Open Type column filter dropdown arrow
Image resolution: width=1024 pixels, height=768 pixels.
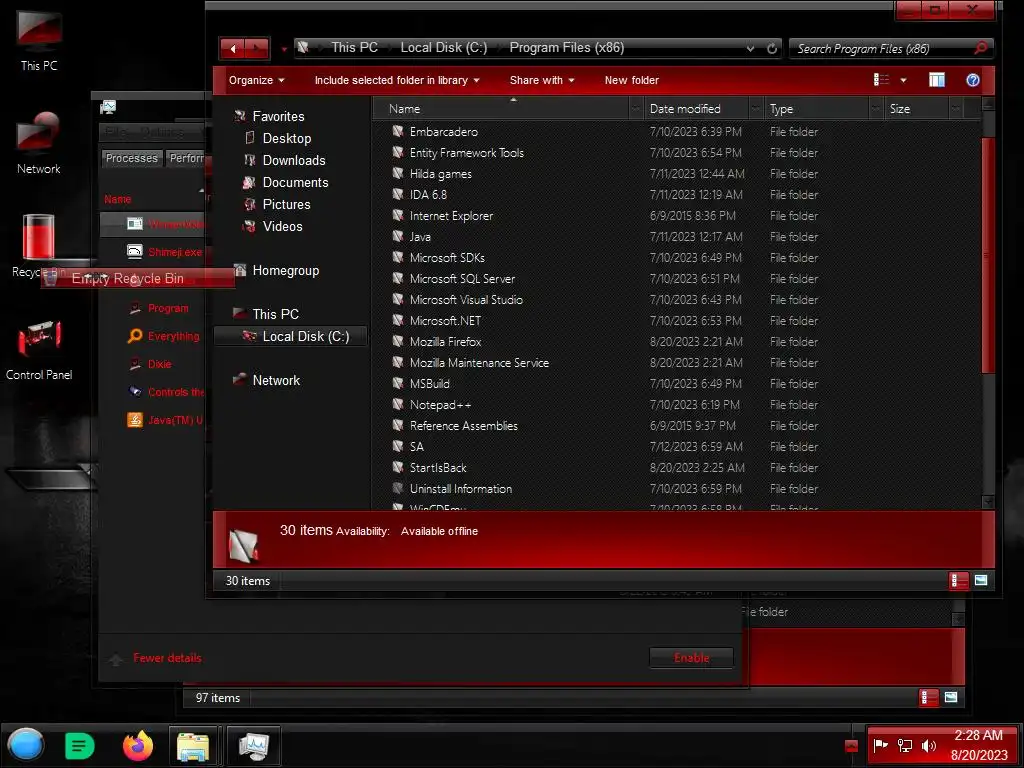[x=876, y=109]
